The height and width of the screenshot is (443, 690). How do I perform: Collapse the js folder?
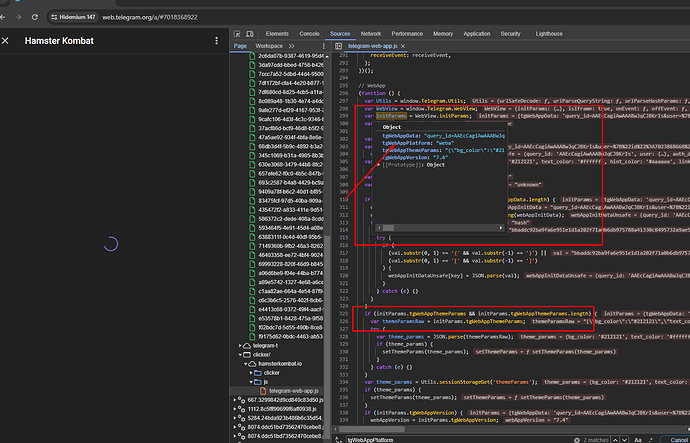point(251,382)
